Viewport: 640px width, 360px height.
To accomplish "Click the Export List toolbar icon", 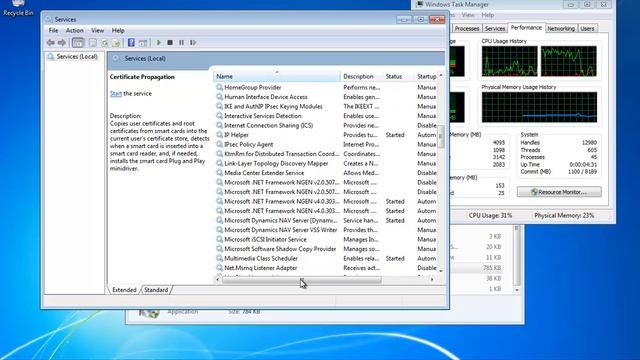I will [116, 42].
